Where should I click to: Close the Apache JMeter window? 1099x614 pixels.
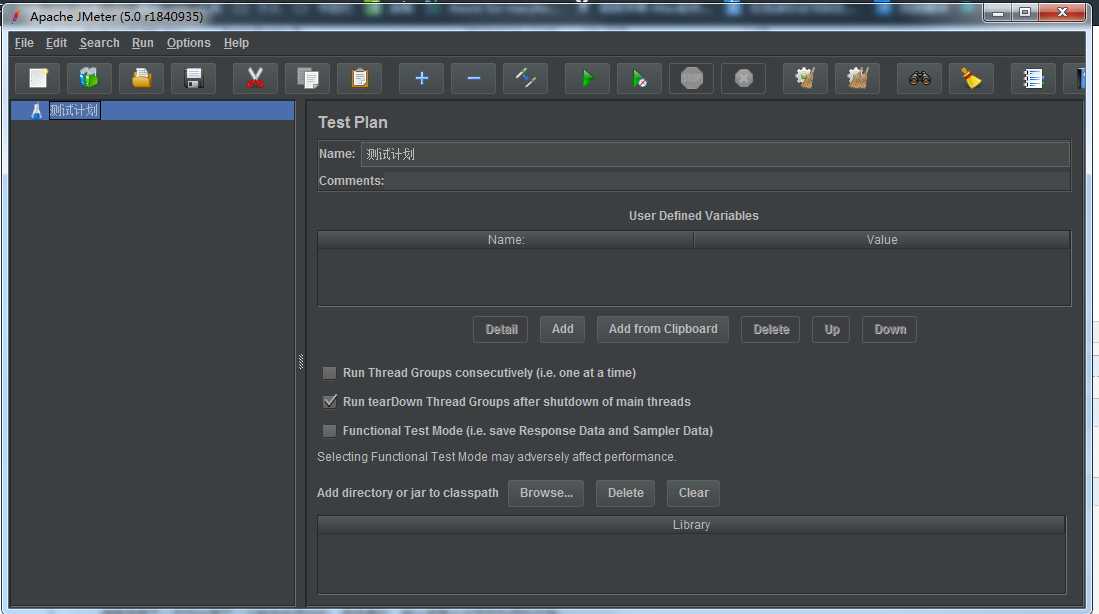[x=1063, y=13]
